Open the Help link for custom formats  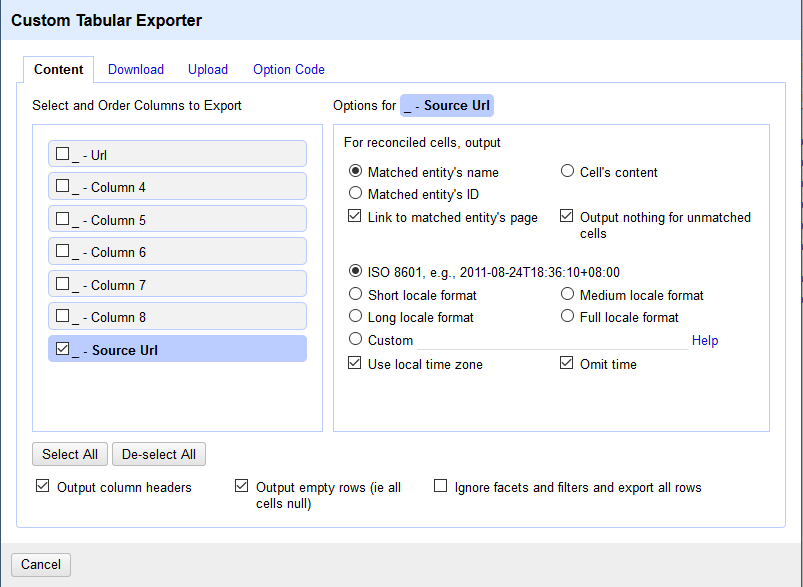[704, 340]
